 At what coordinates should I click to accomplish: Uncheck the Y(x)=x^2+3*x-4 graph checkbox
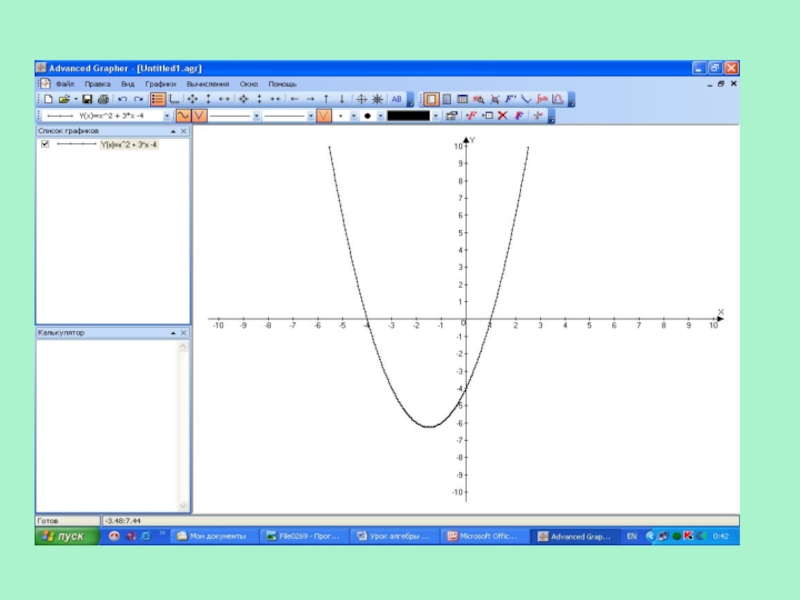point(44,144)
